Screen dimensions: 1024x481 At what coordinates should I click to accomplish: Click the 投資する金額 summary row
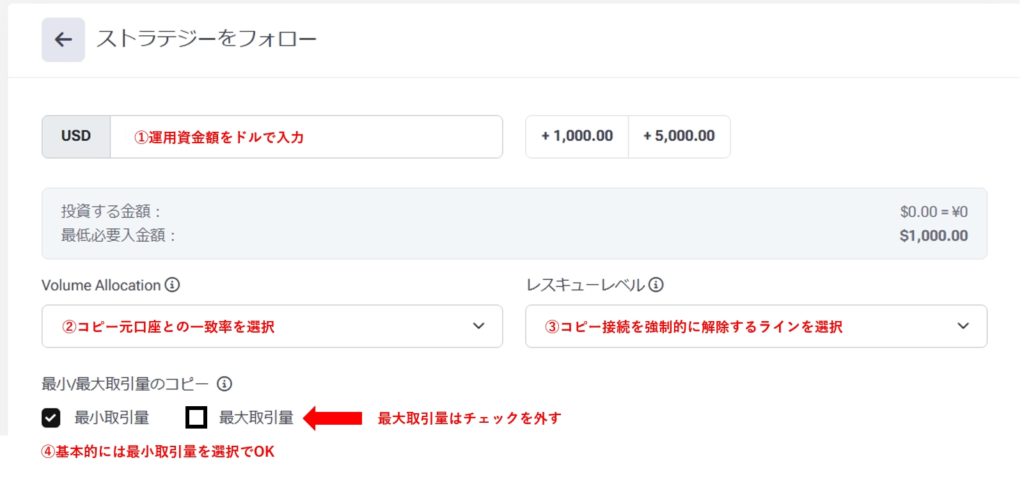pyautogui.click(x=112, y=211)
